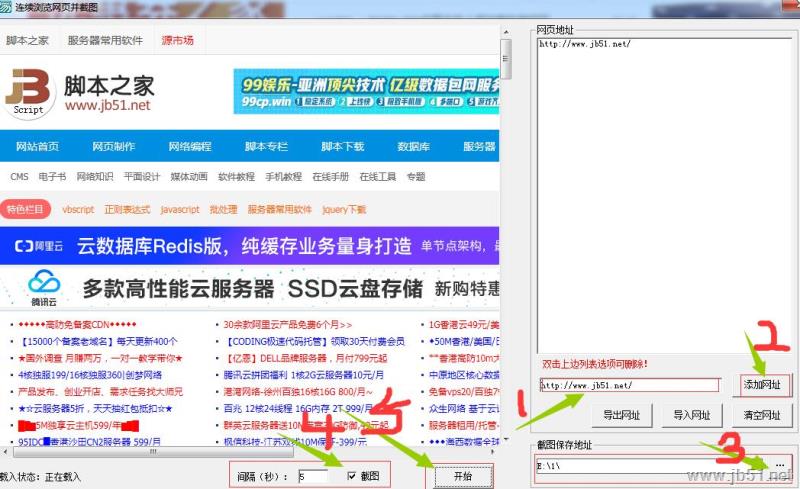Click the 99娱乐 banner advertisement

[366, 91]
